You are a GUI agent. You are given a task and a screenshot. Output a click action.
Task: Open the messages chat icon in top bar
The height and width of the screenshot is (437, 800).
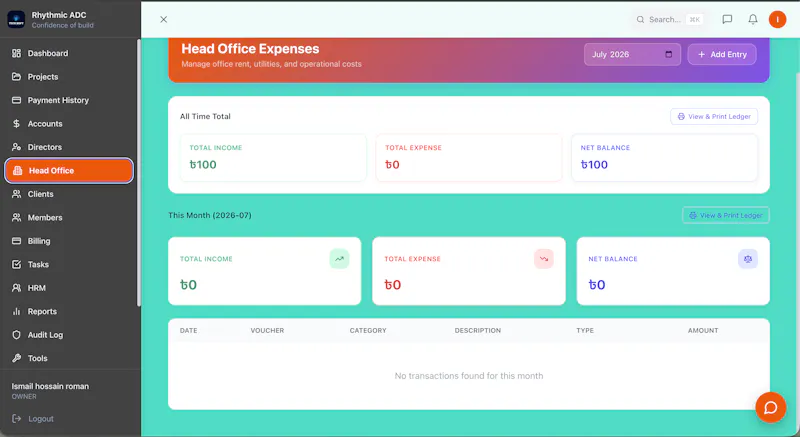[x=727, y=19]
